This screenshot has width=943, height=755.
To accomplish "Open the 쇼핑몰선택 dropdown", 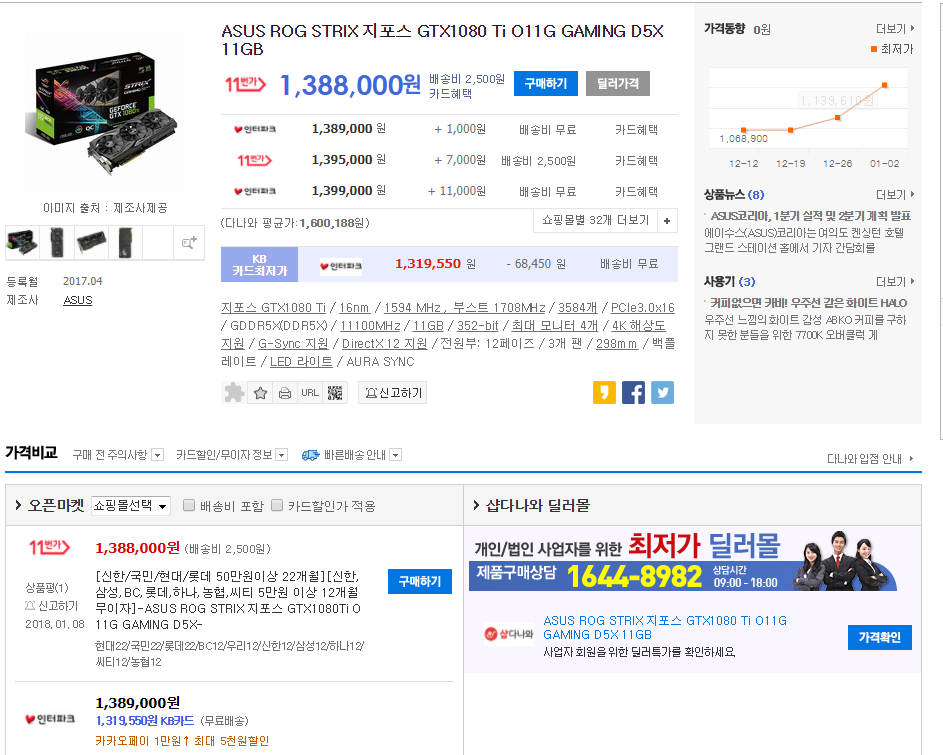I will [x=131, y=506].
